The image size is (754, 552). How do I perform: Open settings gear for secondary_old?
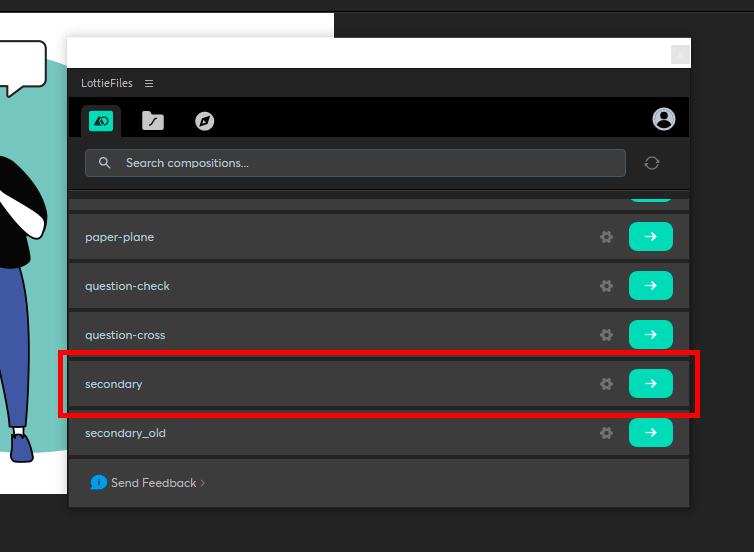pyautogui.click(x=606, y=433)
